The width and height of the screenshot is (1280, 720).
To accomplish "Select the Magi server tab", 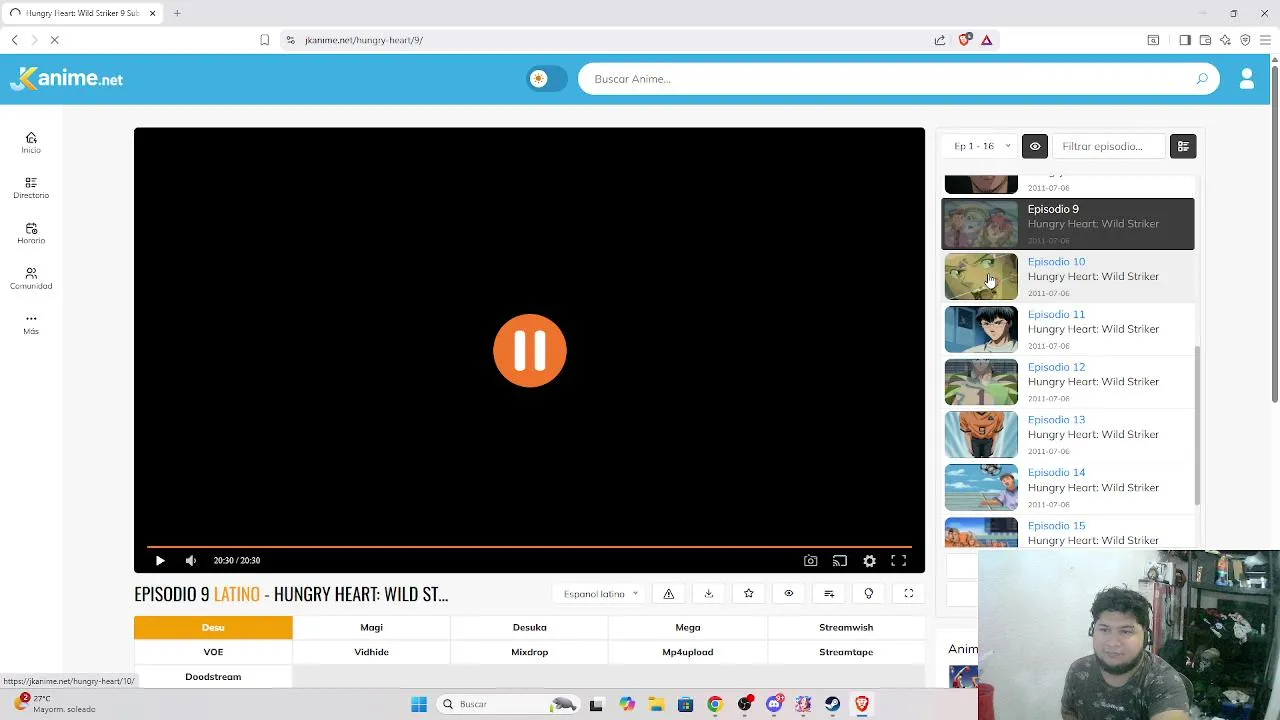I will [x=371, y=628].
